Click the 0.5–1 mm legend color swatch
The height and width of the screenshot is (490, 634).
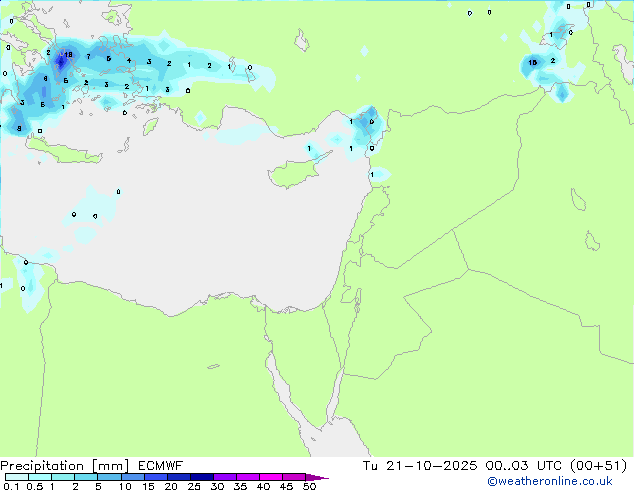[40, 477]
